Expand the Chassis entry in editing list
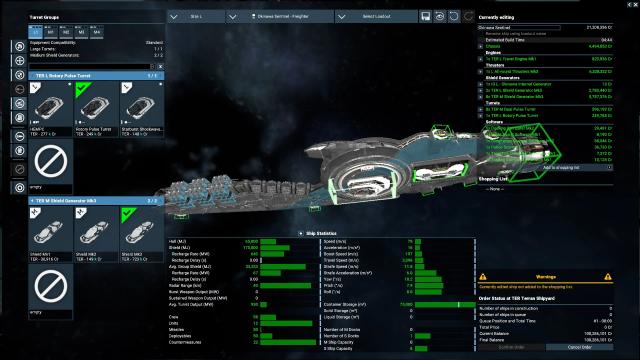The width and height of the screenshot is (640, 360). click(481, 47)
